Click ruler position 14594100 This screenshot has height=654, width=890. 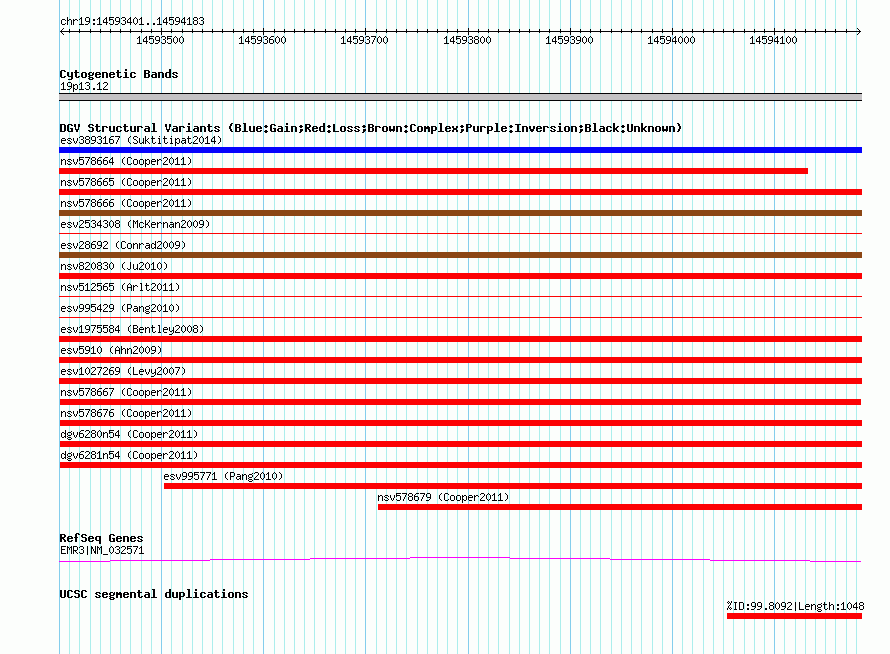(x=774, y=40)
